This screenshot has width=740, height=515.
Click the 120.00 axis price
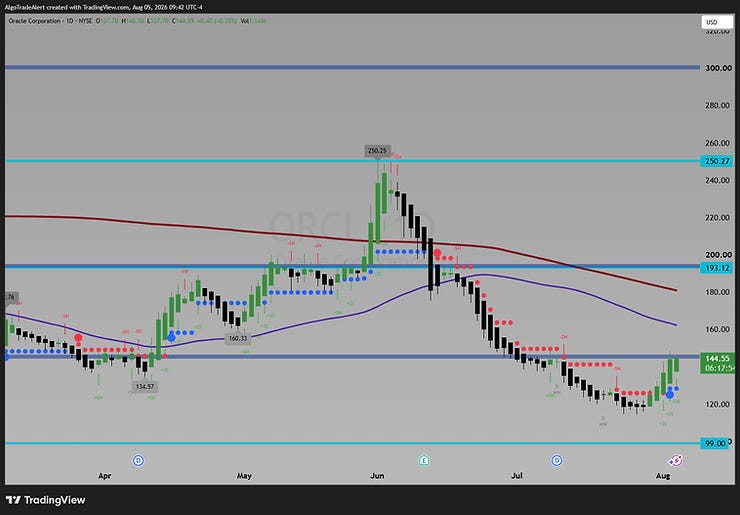coord(717,405)
